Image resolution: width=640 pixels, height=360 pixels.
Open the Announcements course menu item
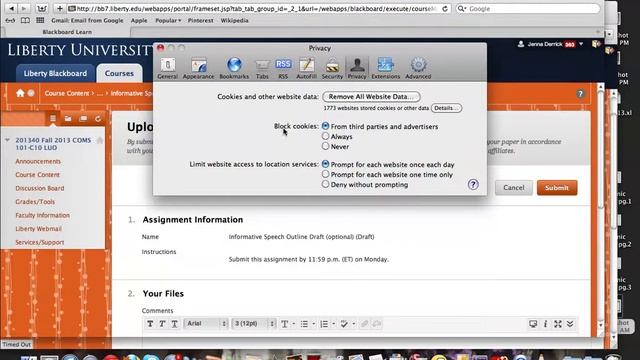(x=38, y=161)
